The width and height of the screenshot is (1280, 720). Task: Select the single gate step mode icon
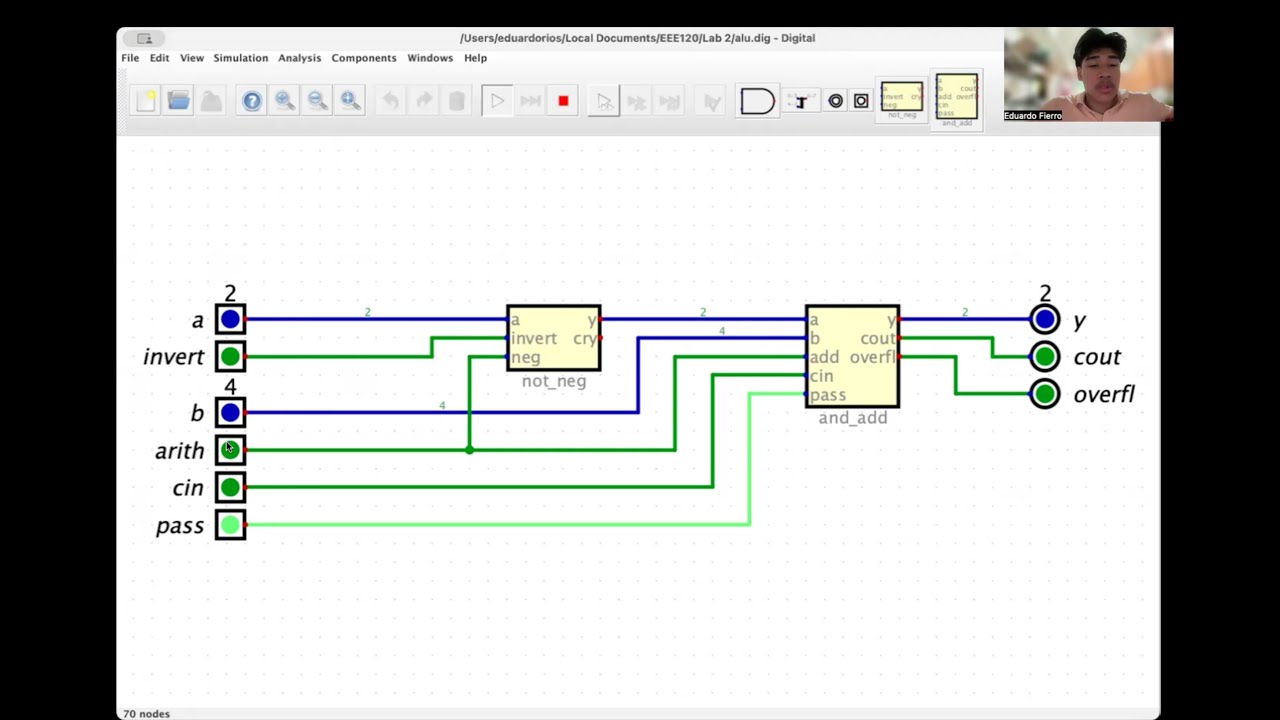pyautogui.click(x=604, y=101)
